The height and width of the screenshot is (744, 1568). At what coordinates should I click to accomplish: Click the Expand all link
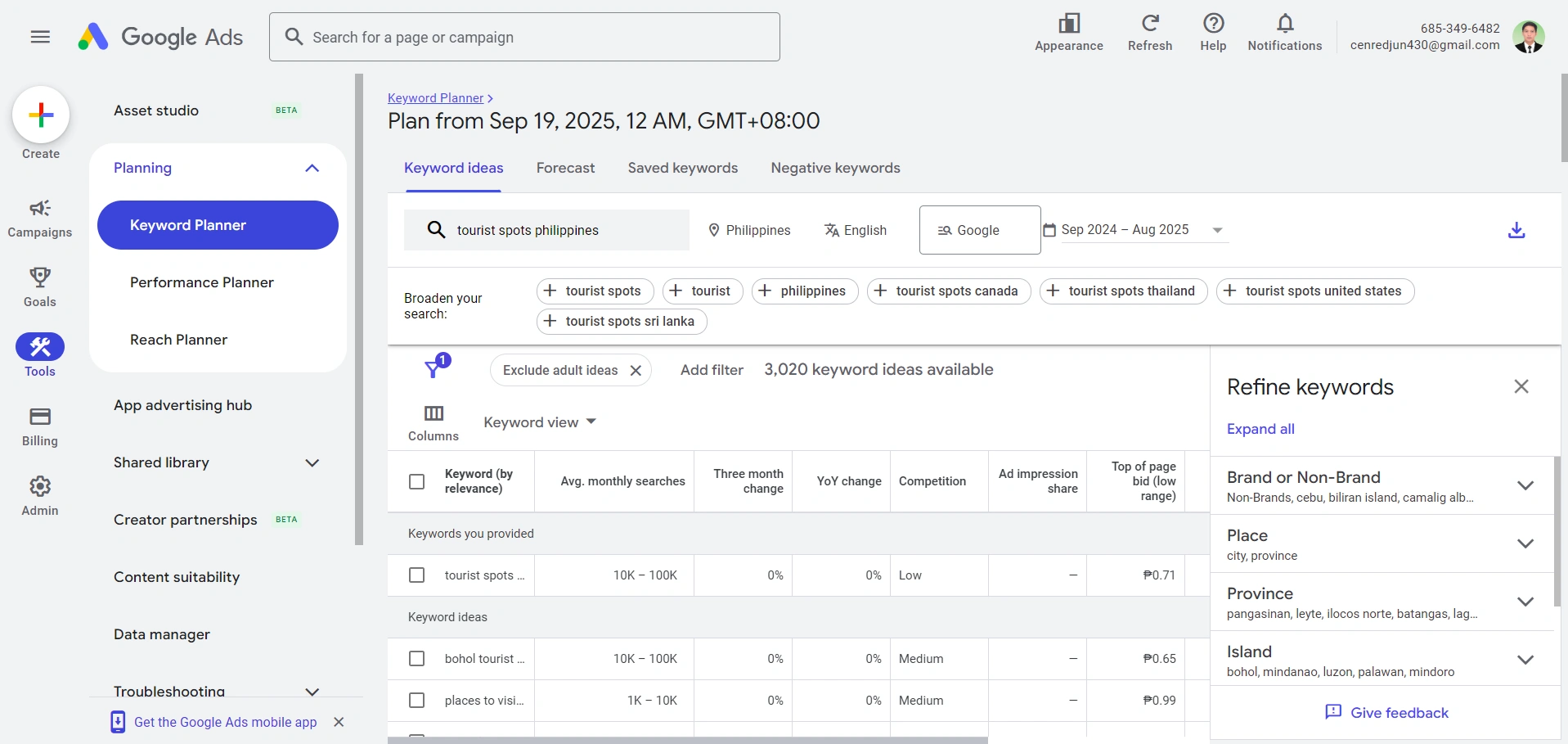(x=1260, y=429)
